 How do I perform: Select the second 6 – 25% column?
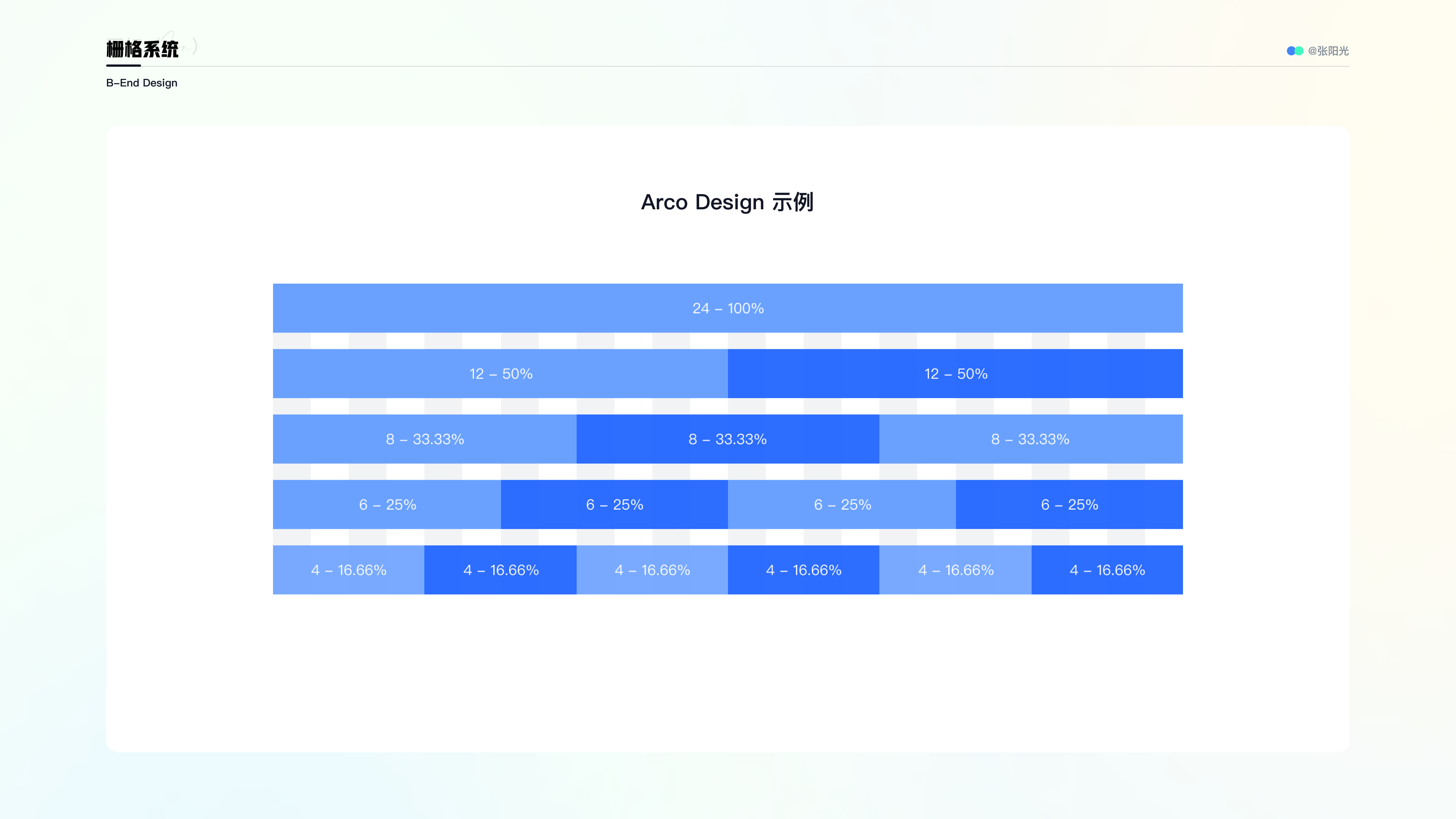coord(614,505)
